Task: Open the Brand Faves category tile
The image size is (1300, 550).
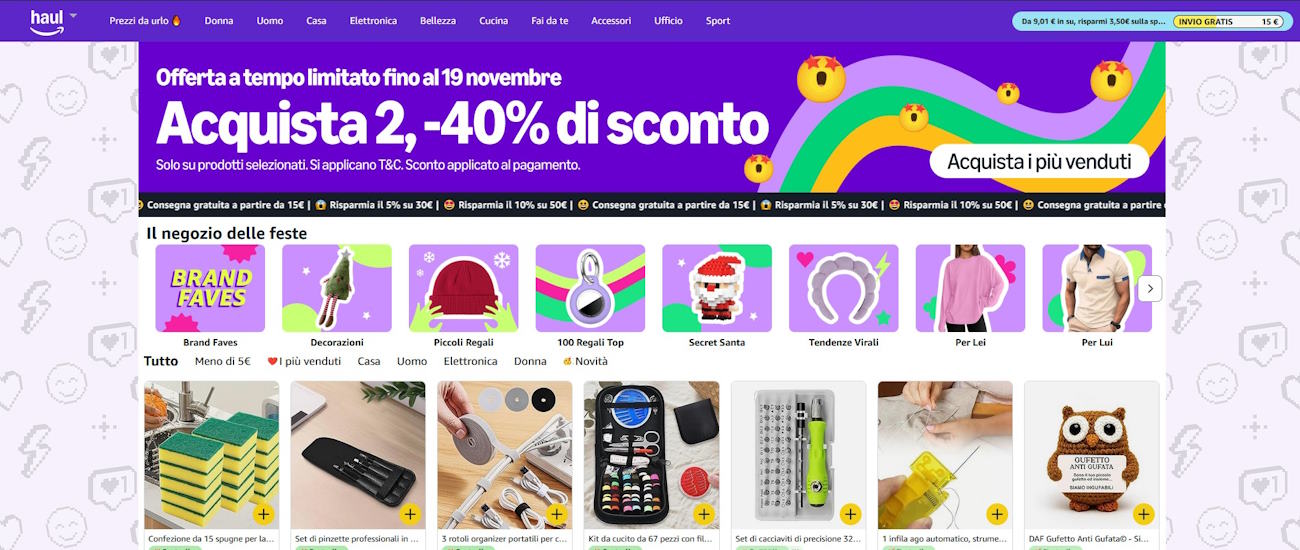Action: click(x=210, y=296)
